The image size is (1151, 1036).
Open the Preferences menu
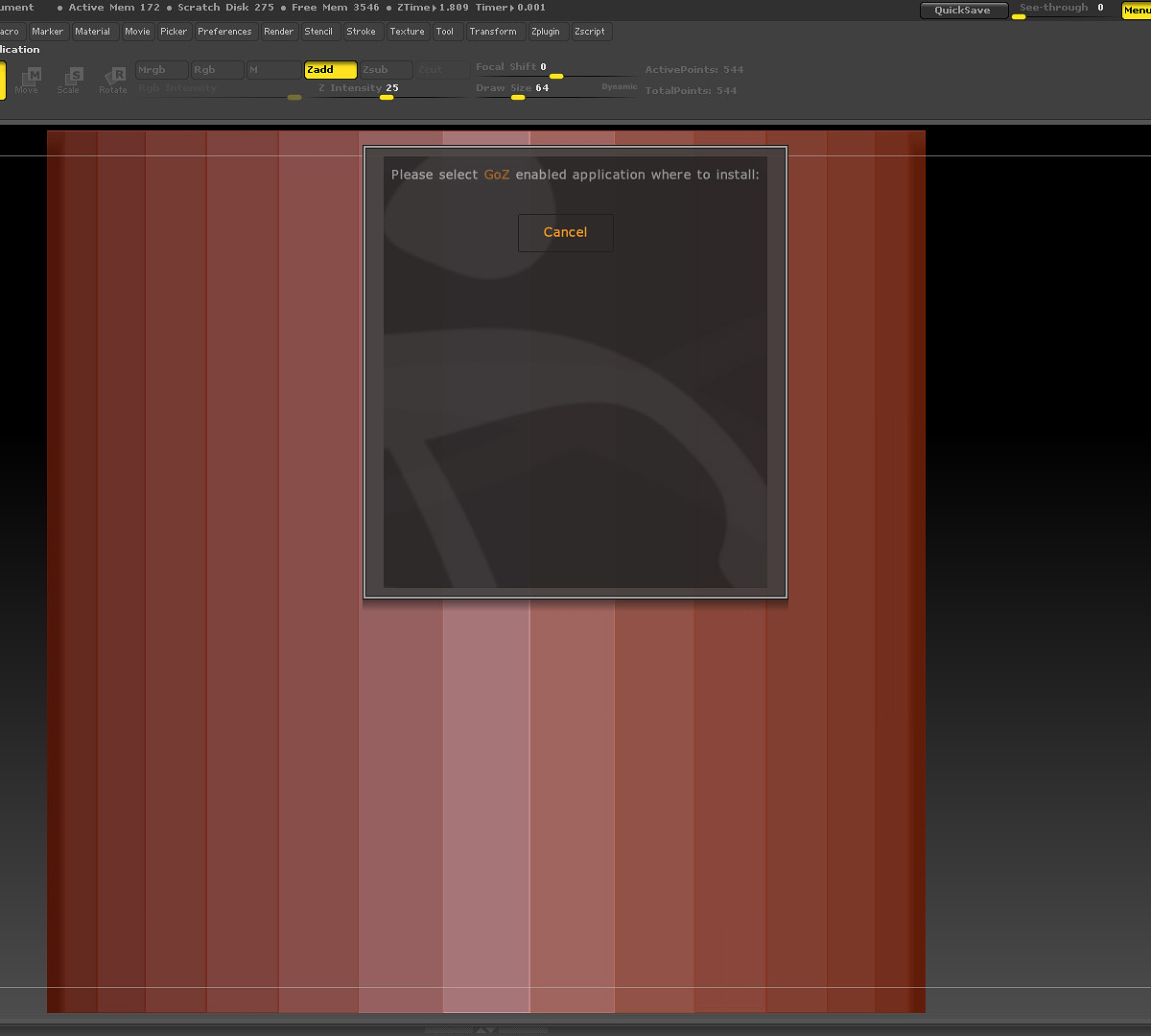coord(224,32)
